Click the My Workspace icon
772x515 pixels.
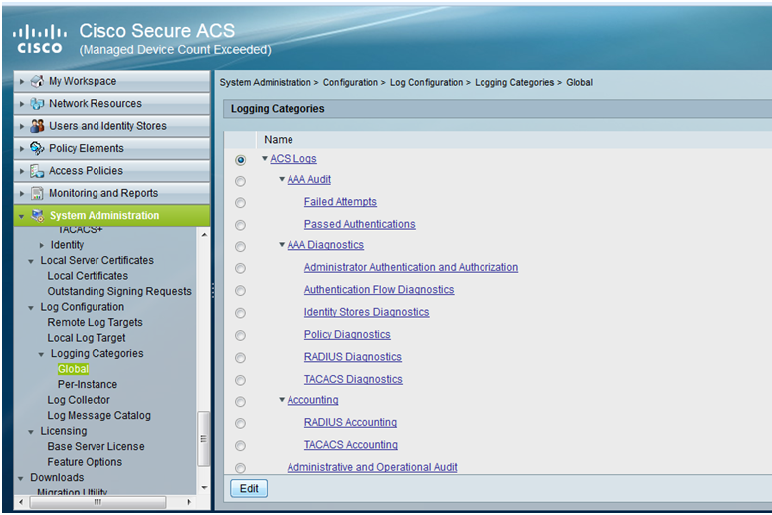point(37,81)
